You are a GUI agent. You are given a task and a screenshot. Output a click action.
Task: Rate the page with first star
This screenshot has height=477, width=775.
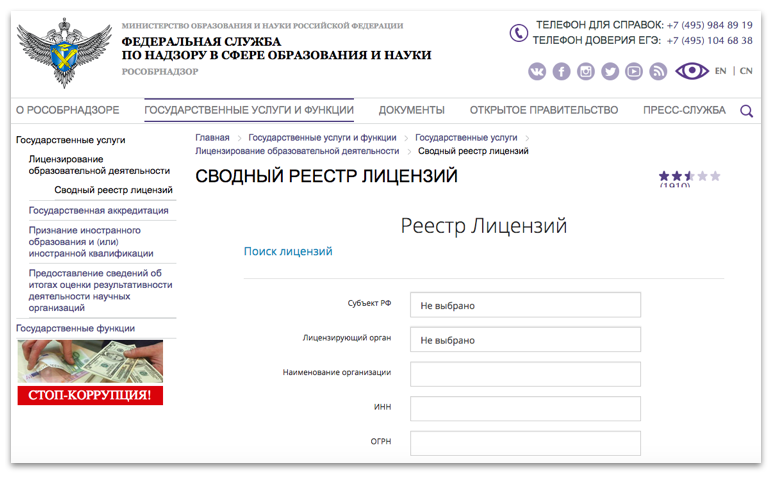click(664, 176)
